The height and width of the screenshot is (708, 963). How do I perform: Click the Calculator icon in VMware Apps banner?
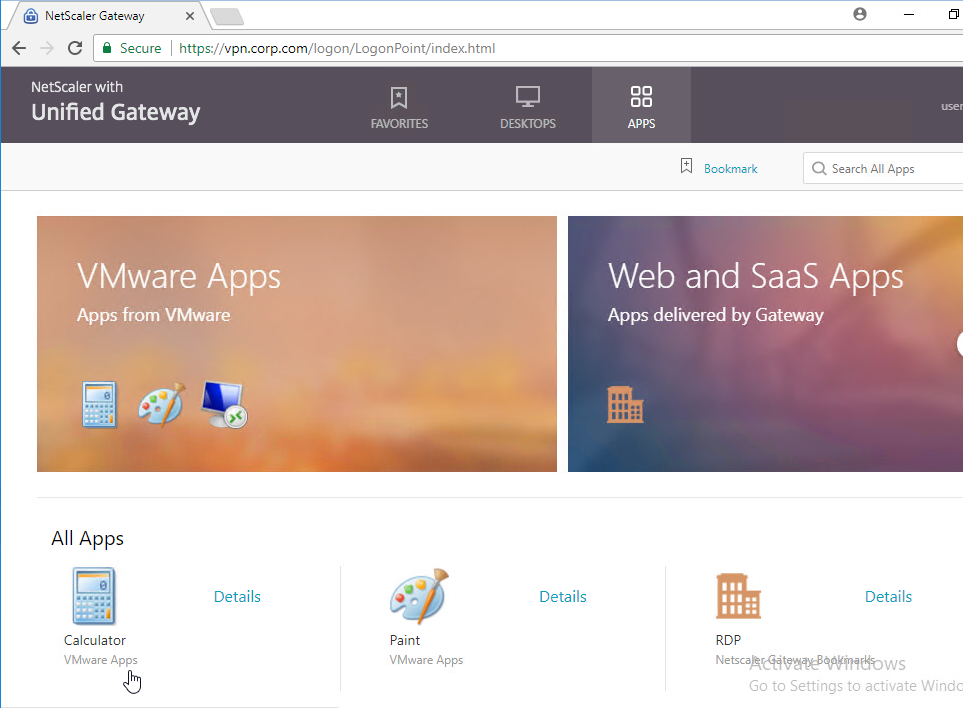99,404
